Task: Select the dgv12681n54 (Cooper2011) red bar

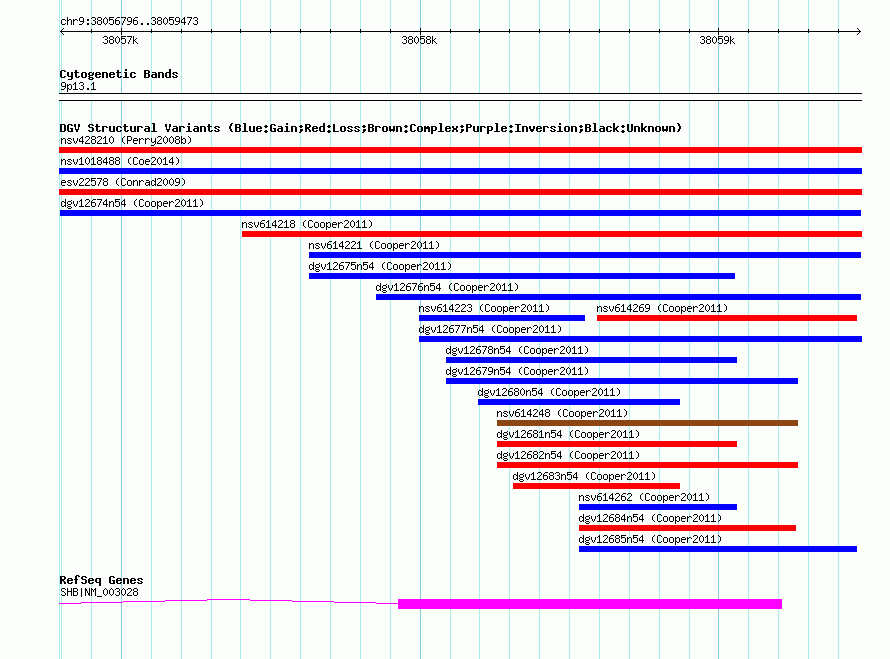Action: (x=617, y=444)
